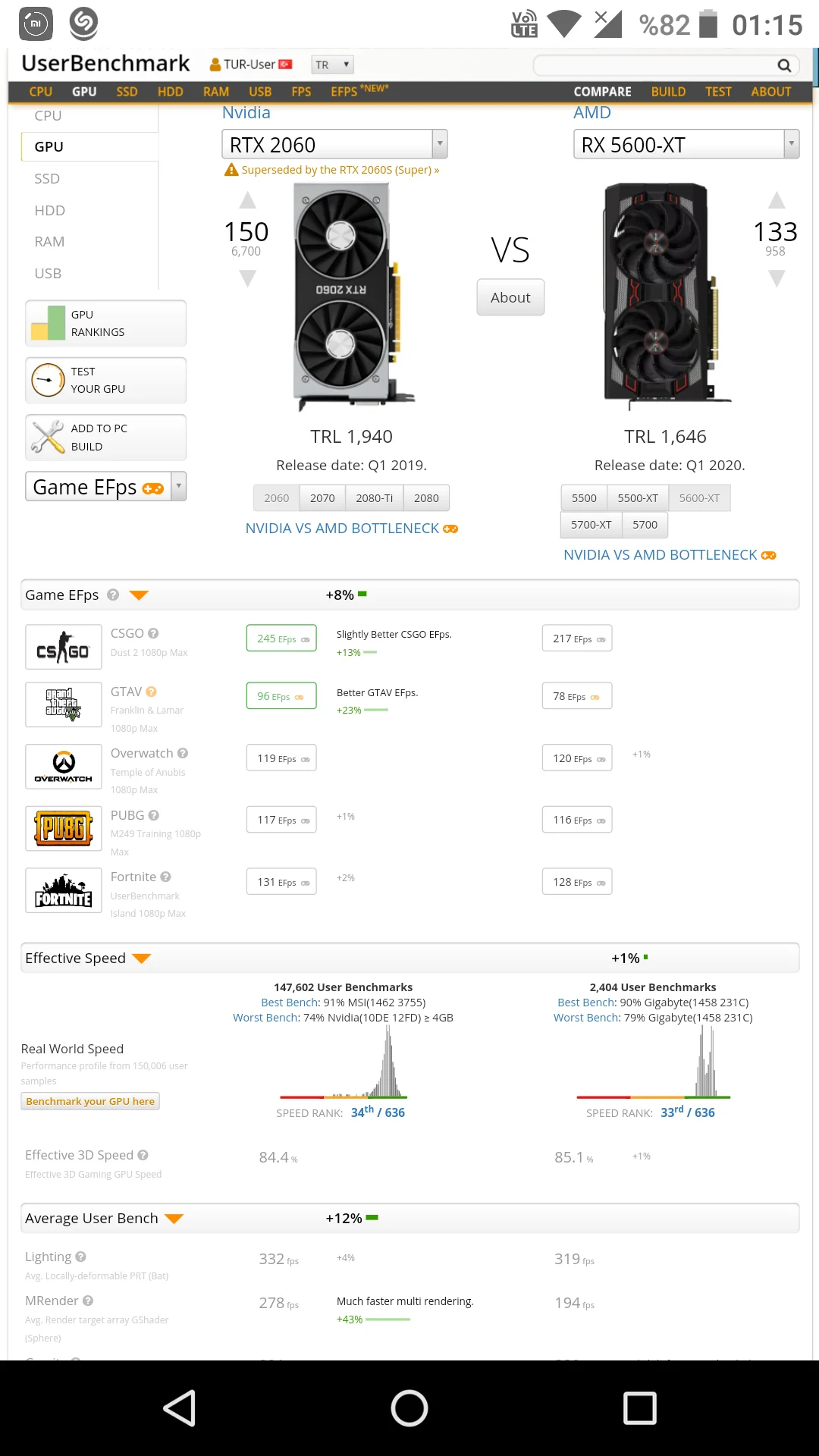Open the Overwatch game logo
The width and height of the screenshot is (819, 1456).
click(64, 767)
